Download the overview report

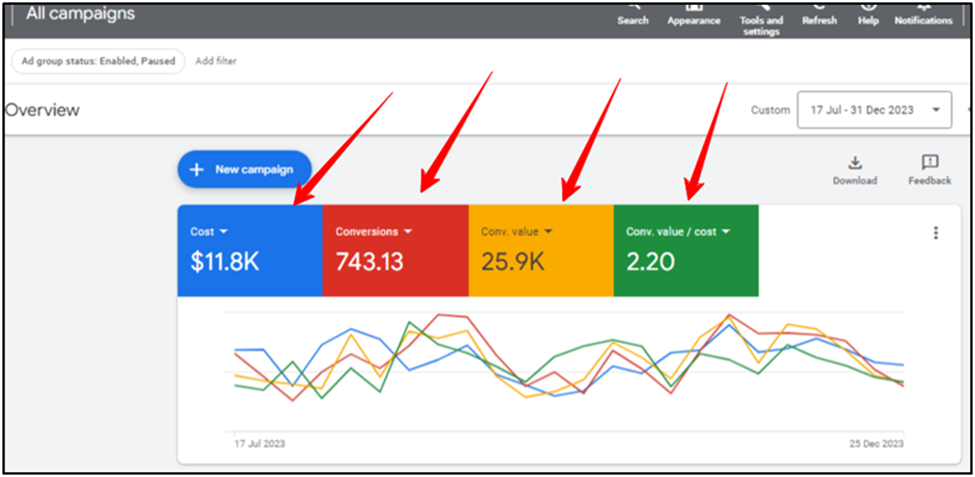(x=855, y=171)
